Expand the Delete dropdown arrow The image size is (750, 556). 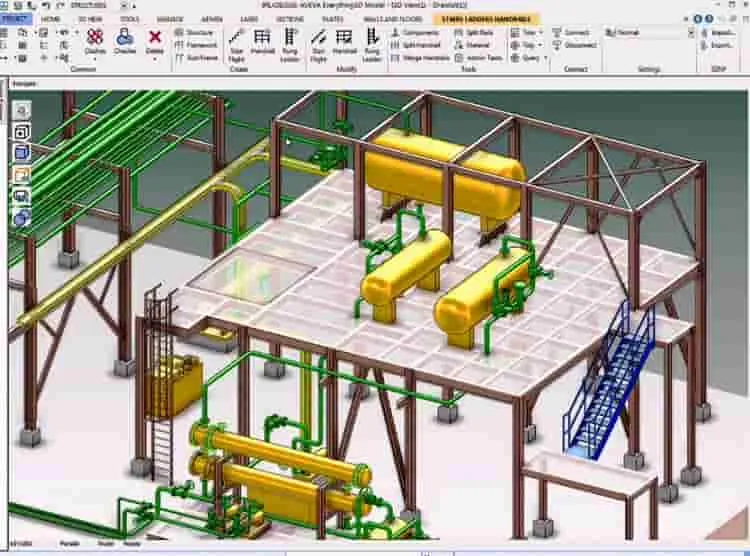(155, 59)
